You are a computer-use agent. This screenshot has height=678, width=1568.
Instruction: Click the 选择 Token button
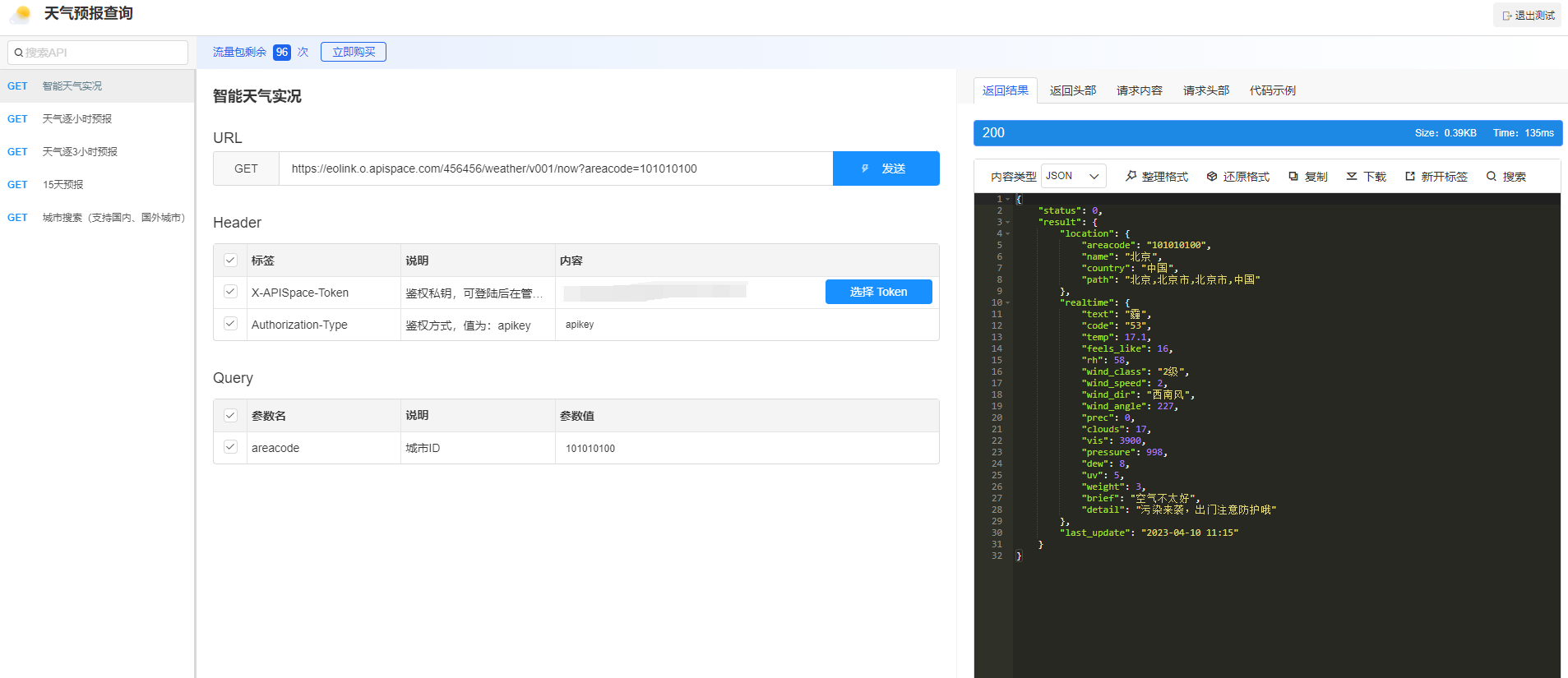tap(878, 292)
